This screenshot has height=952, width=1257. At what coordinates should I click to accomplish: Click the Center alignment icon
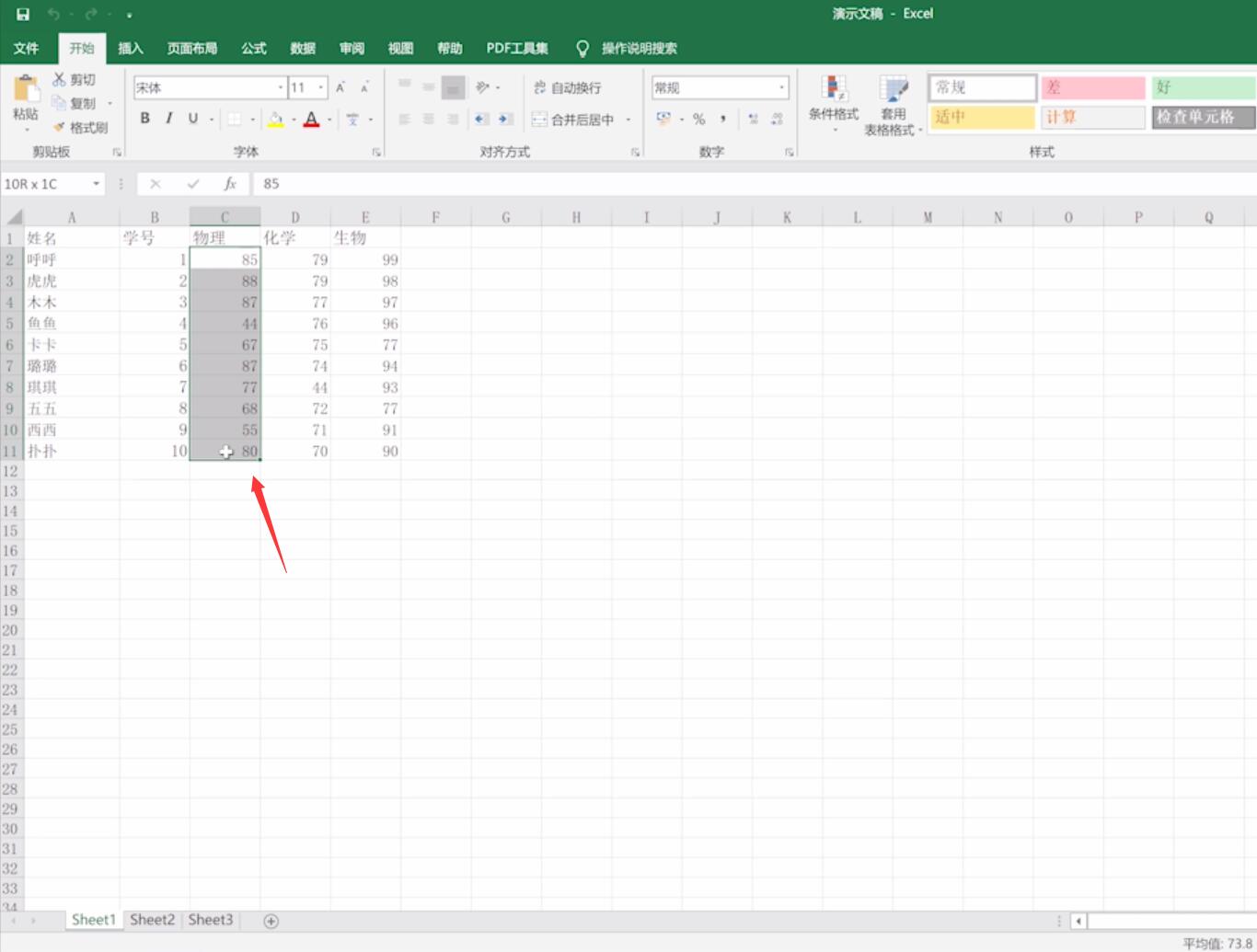(429, 119)
